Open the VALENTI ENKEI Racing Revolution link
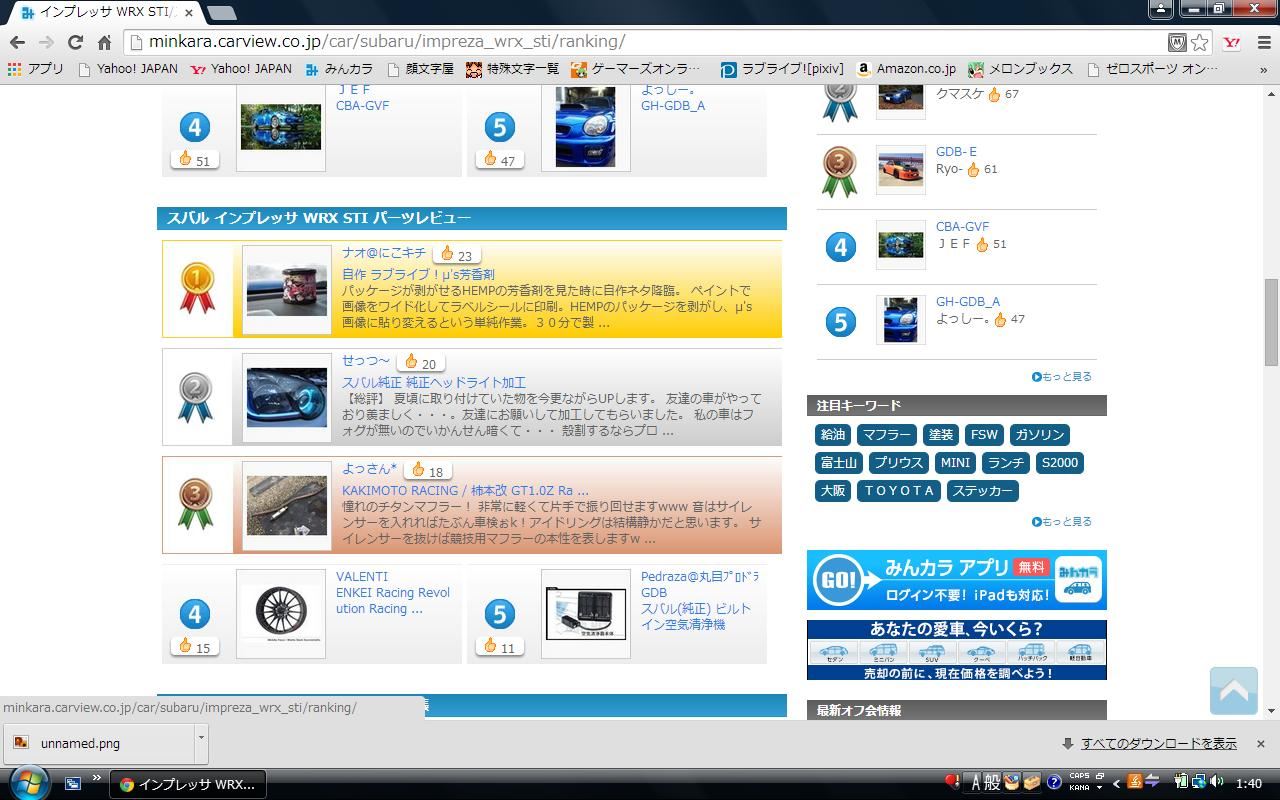 tap(393, 592)
